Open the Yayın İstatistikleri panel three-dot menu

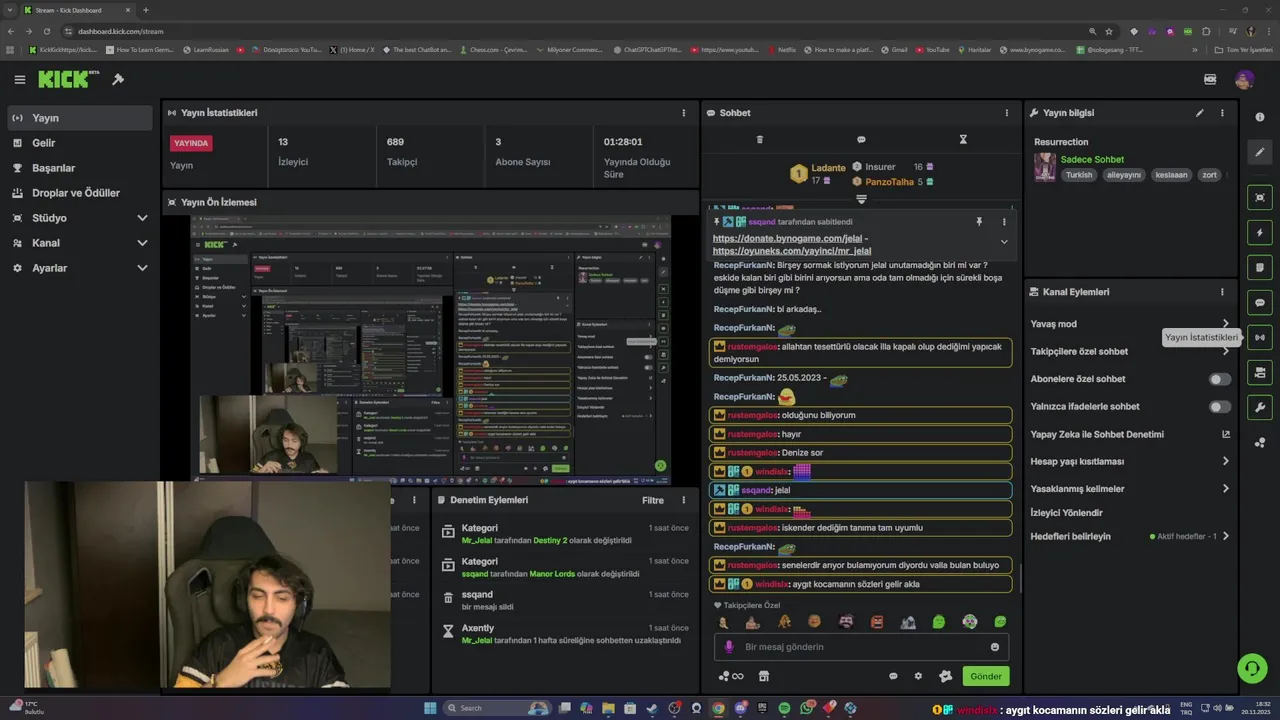pos(684,113)
